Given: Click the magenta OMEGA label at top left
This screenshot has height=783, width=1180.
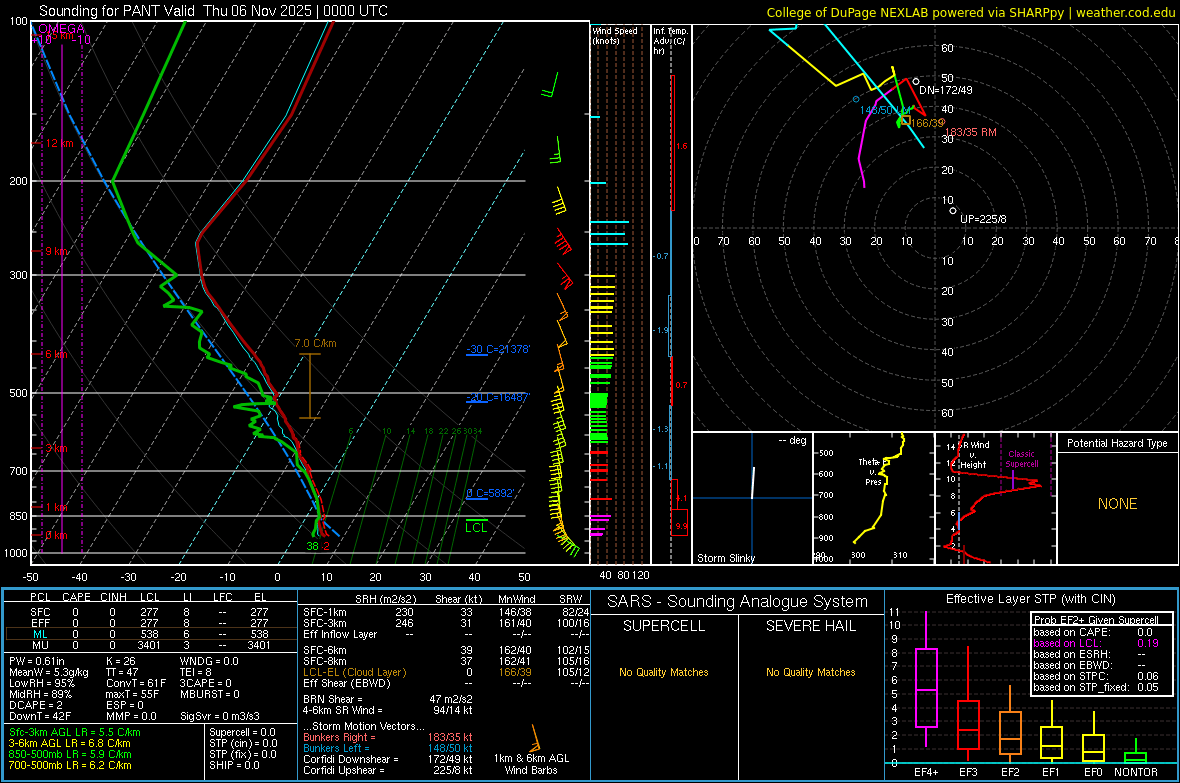Looking at the screenshot, I should 61,29.
